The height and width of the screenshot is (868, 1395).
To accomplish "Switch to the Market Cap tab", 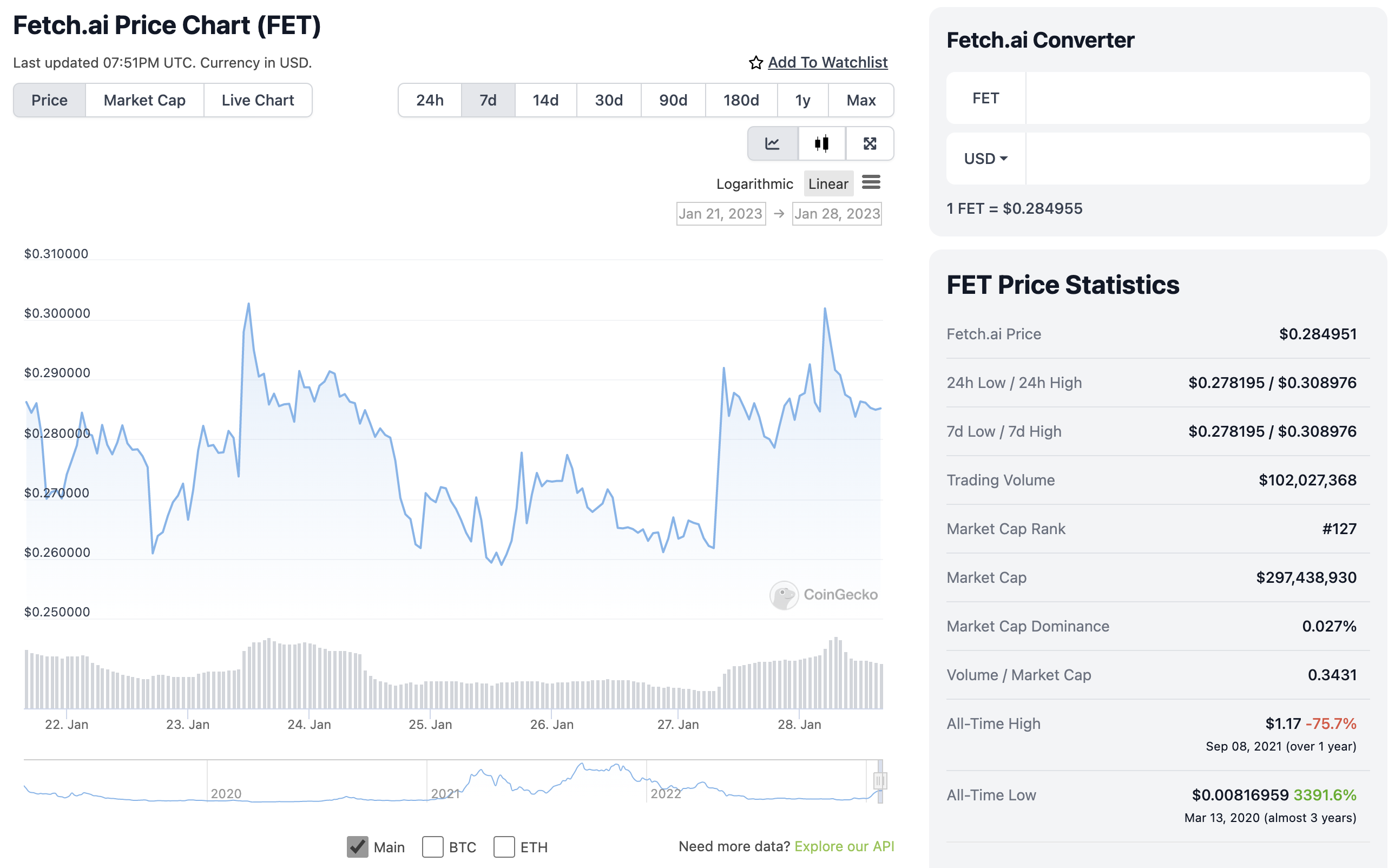I will click(x=144, y=101).
